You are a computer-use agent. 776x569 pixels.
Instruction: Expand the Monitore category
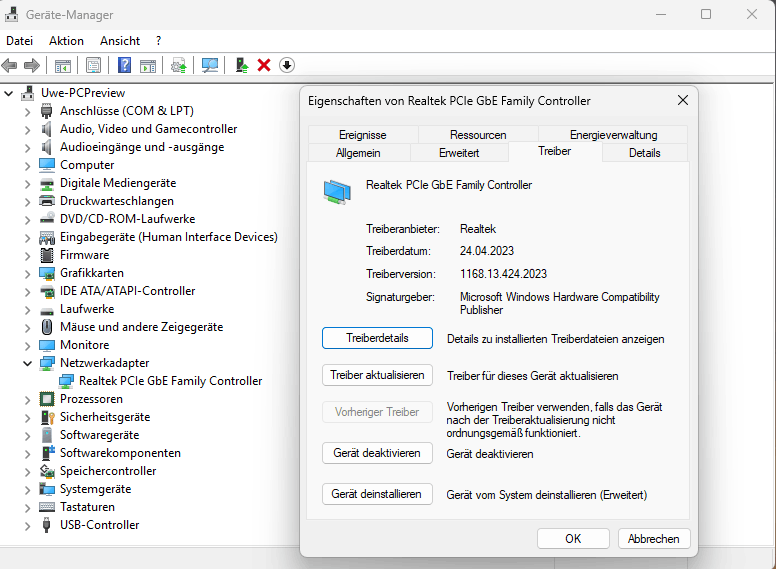pyautogui.click(x=27, y=345)
